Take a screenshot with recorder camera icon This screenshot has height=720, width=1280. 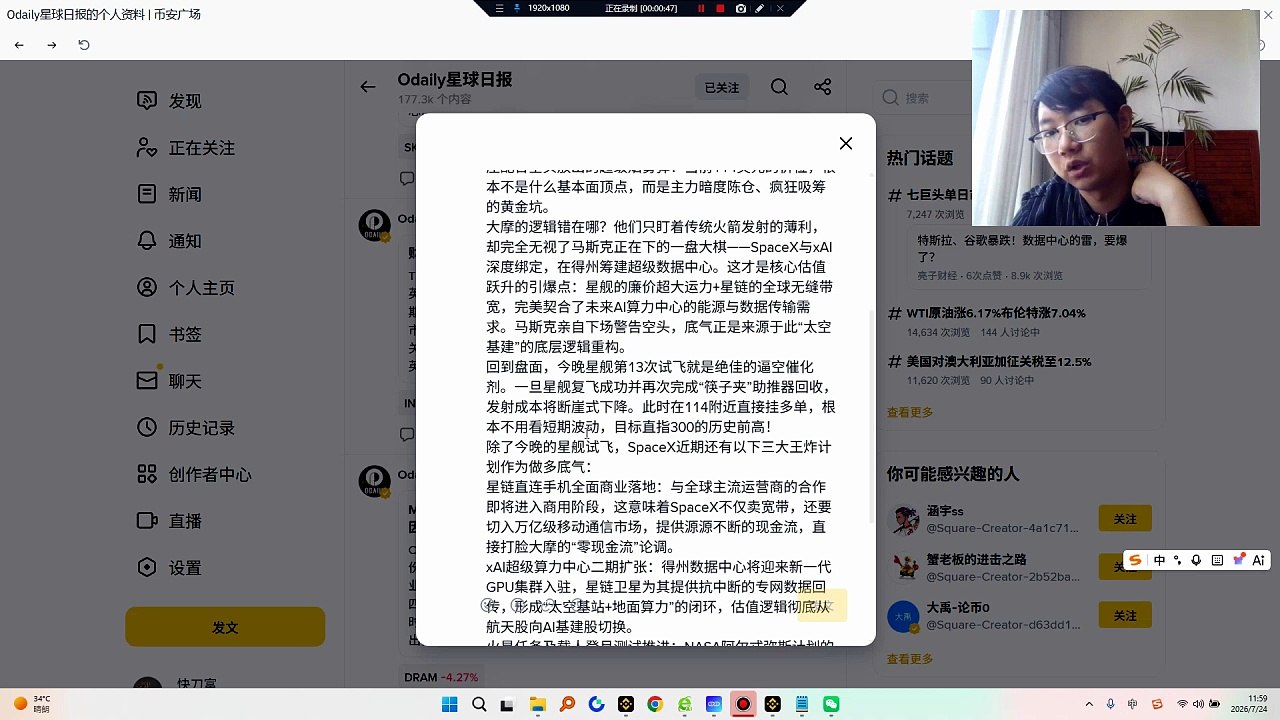coord(740,8)
